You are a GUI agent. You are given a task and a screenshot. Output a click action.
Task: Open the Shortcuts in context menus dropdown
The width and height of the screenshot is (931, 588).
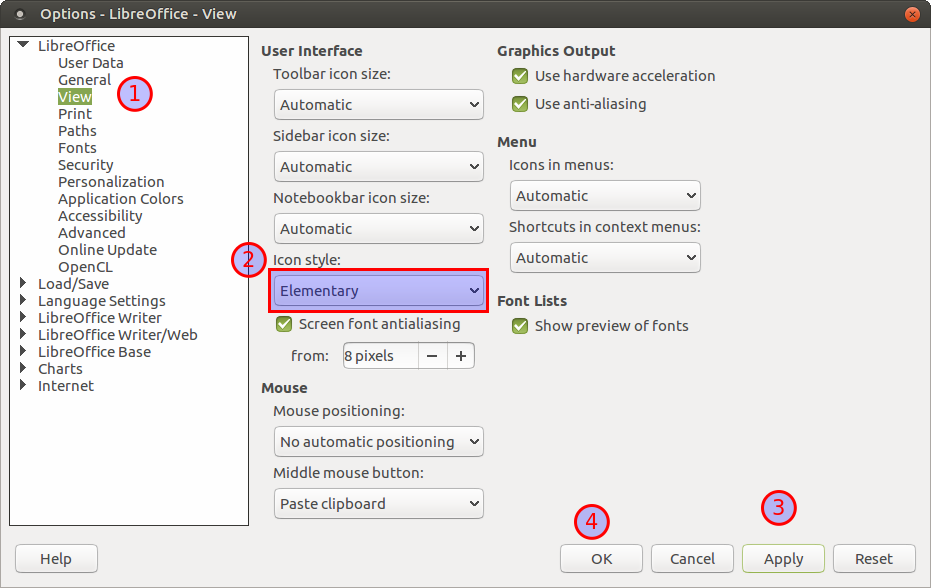605,258
